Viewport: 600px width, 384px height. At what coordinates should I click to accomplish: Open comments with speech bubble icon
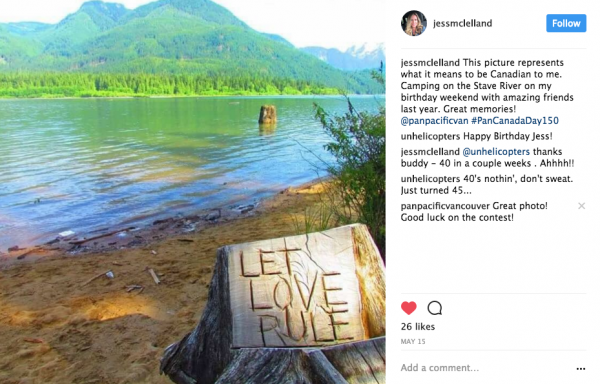point(435,308)
